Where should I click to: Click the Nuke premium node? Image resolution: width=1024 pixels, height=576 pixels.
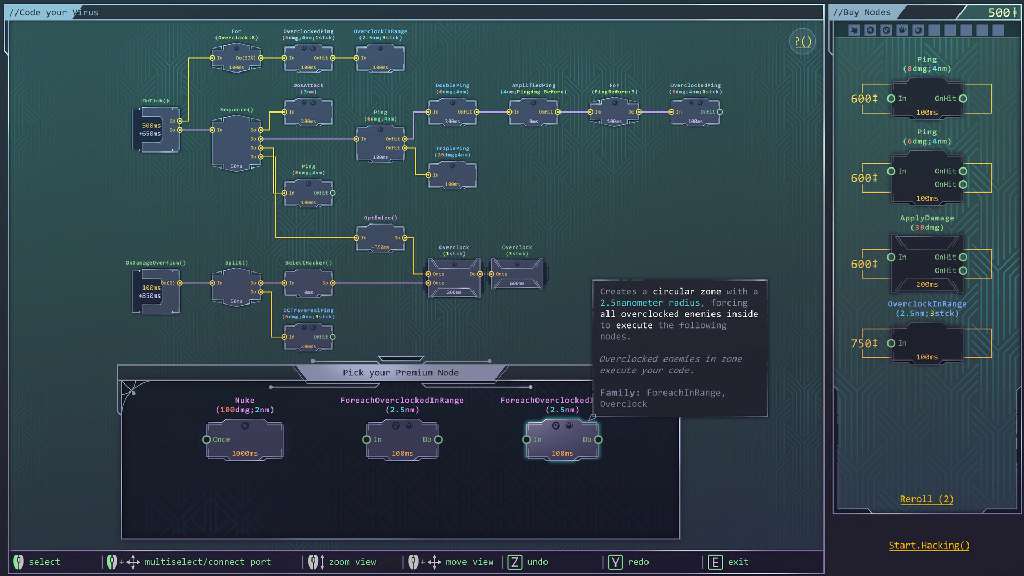point(245,440)
